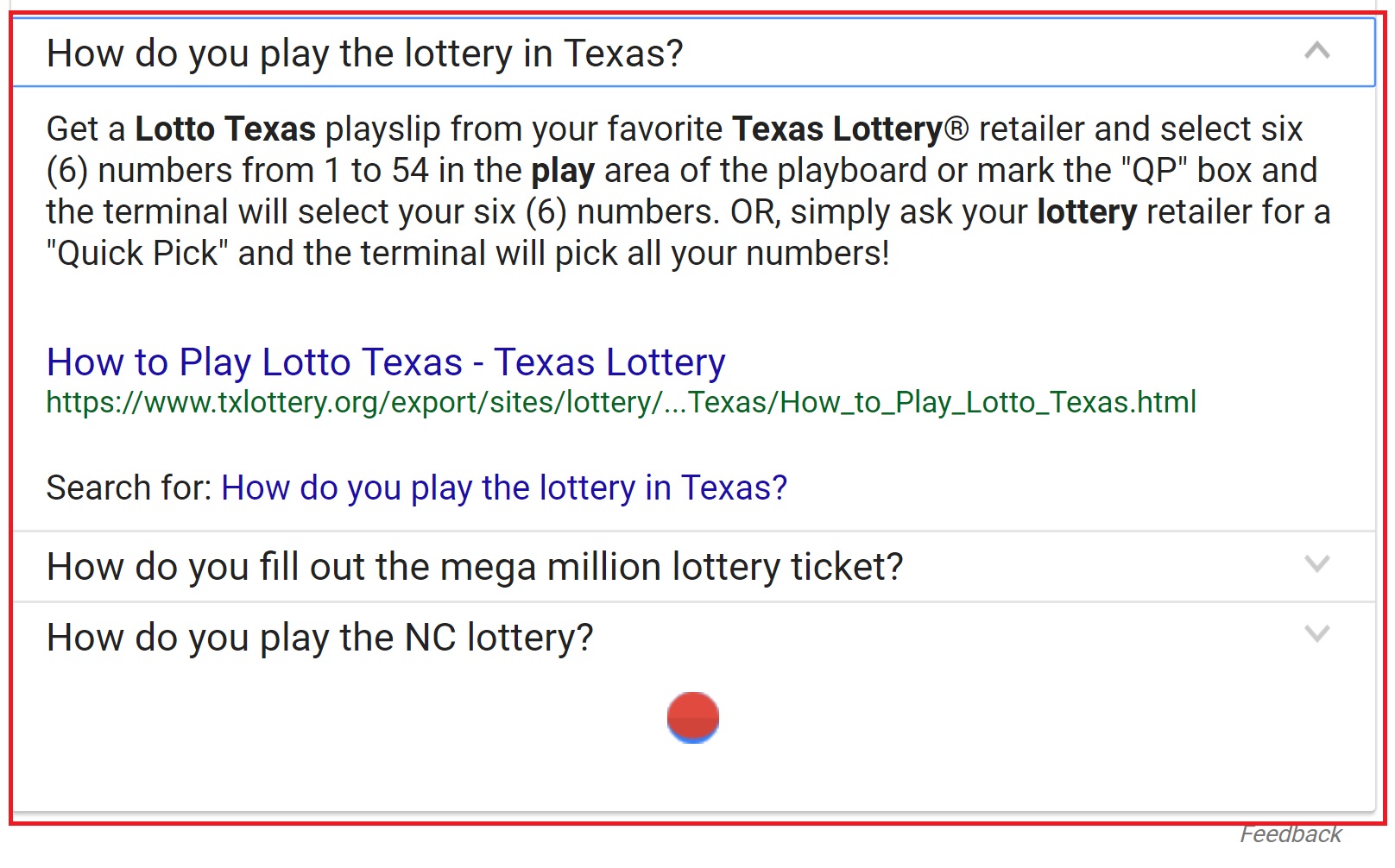Open the Feedback link
The image size is (1395, 868).
(x=1291, y=834)
